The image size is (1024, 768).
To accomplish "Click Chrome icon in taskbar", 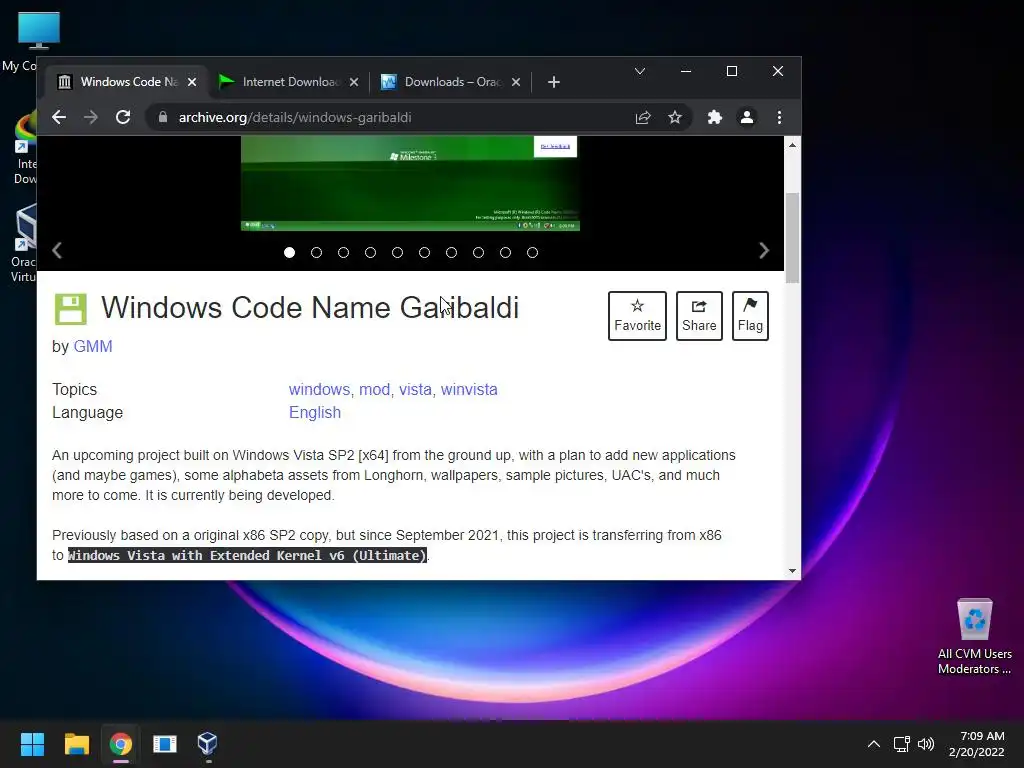I will pos(121,744).
